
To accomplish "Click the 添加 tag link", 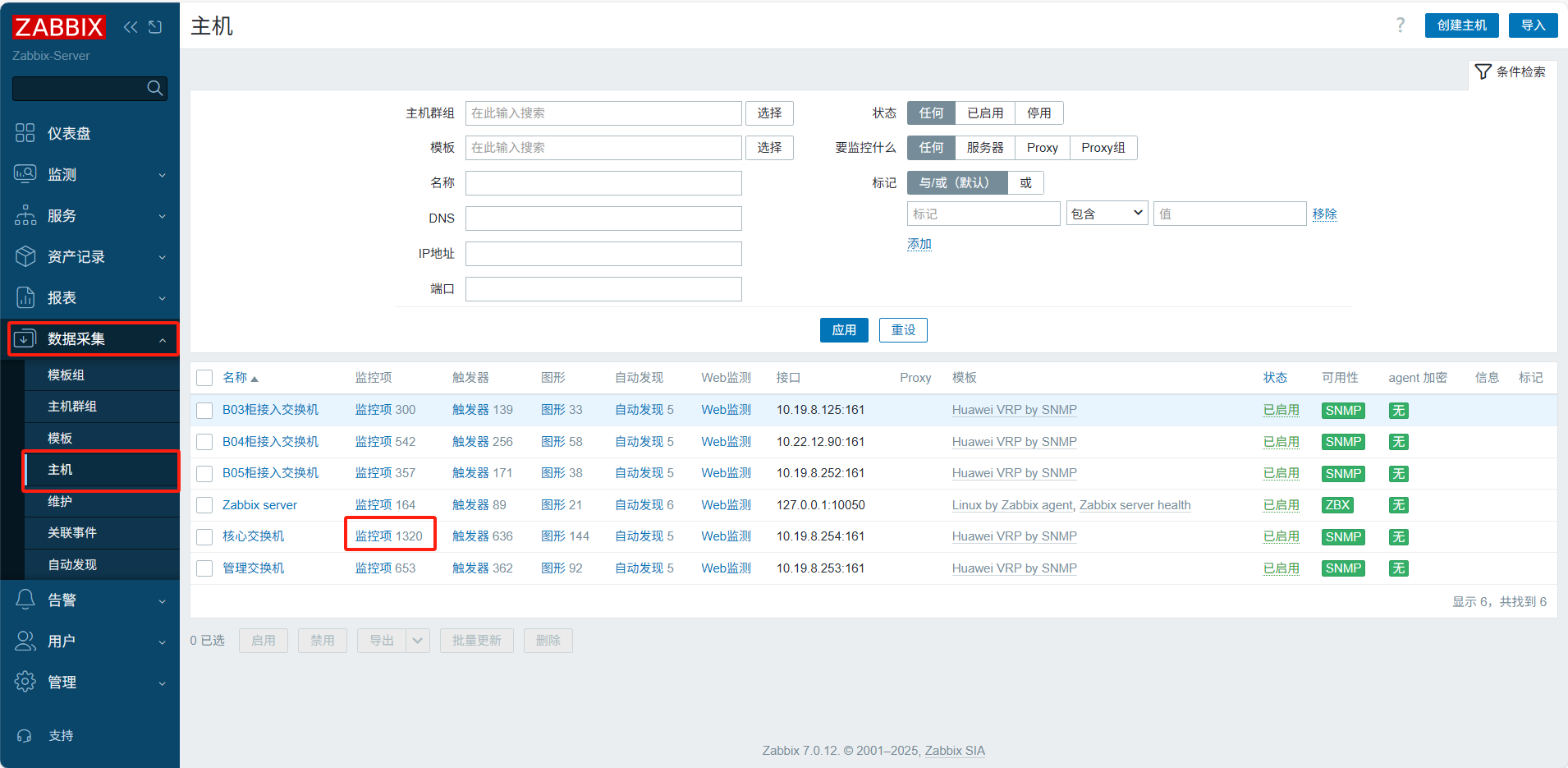I will [x=919, y=244].
